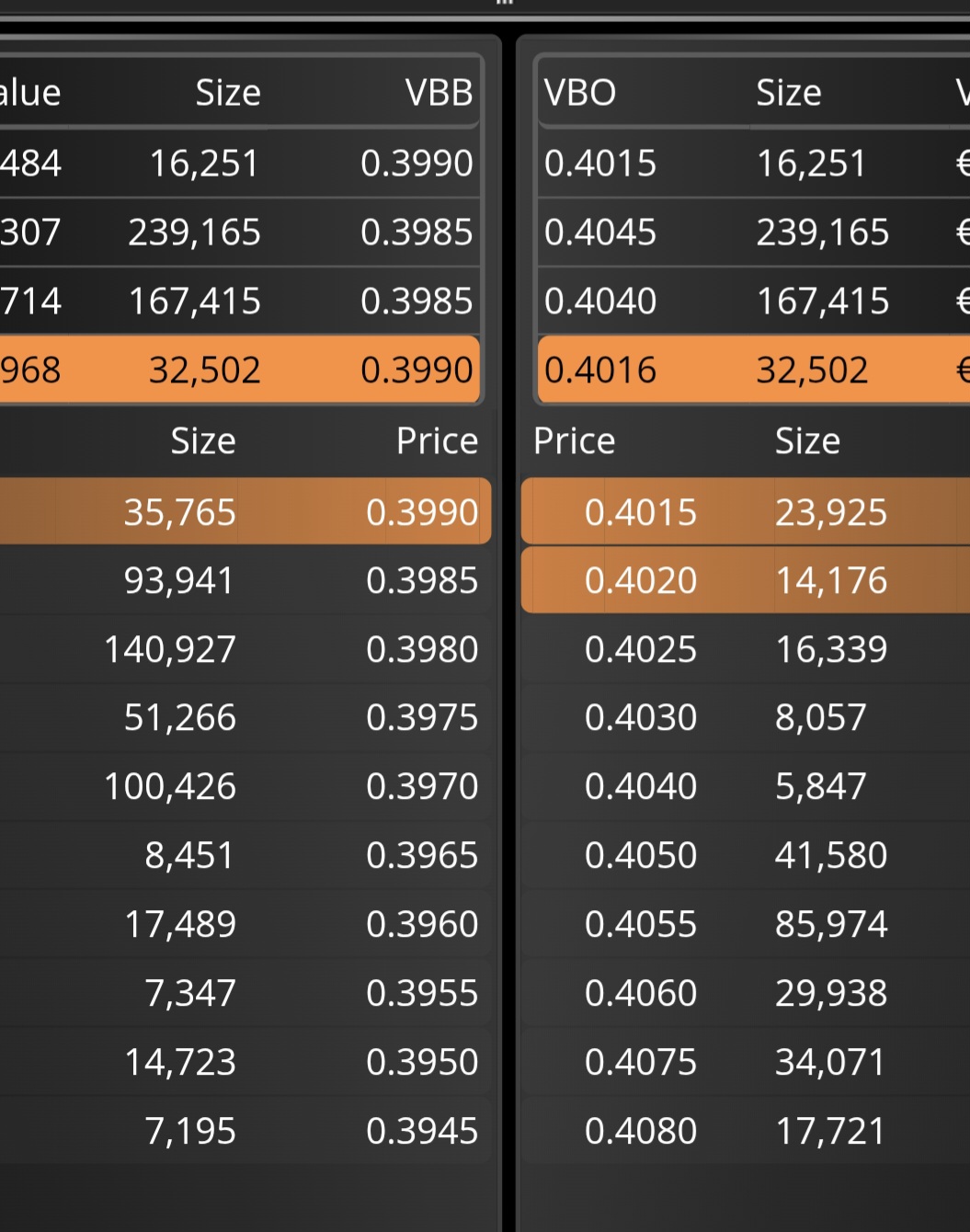Choose the bid row at price 0.3980
Viewport: 970px width, 1232px height.
tap(245, 649)
